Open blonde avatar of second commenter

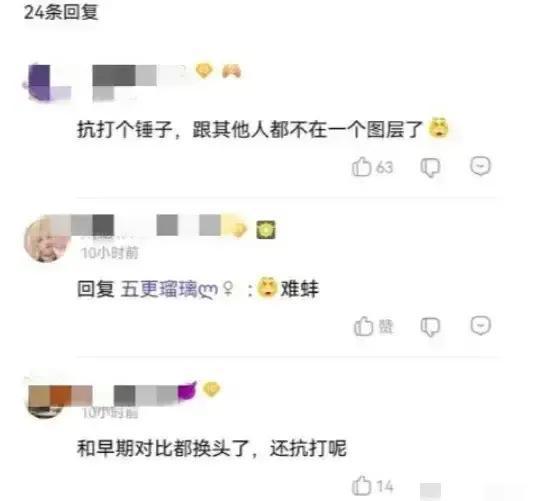46,240
